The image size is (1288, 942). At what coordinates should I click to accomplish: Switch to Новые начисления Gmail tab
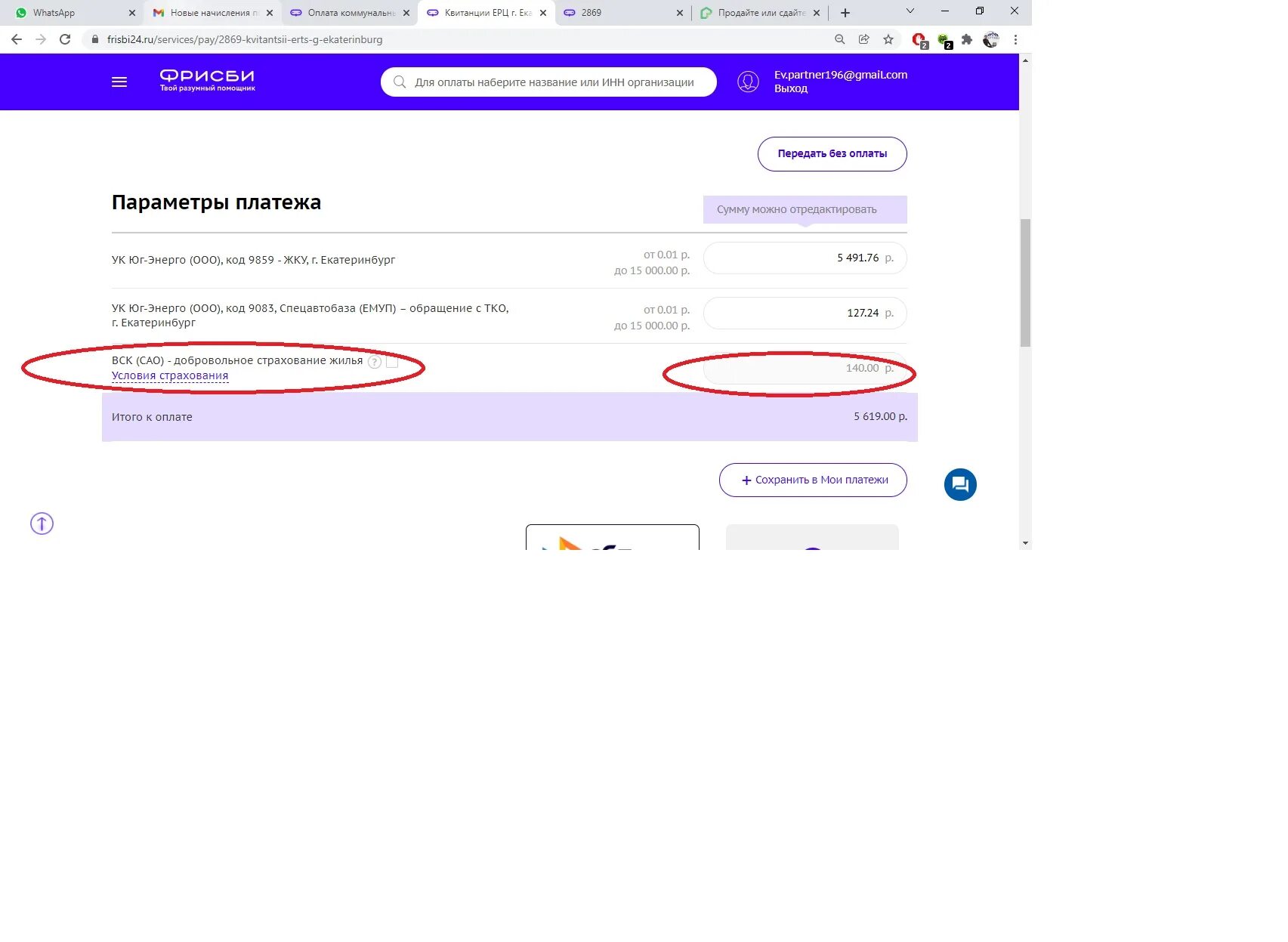tap(213, 13)
